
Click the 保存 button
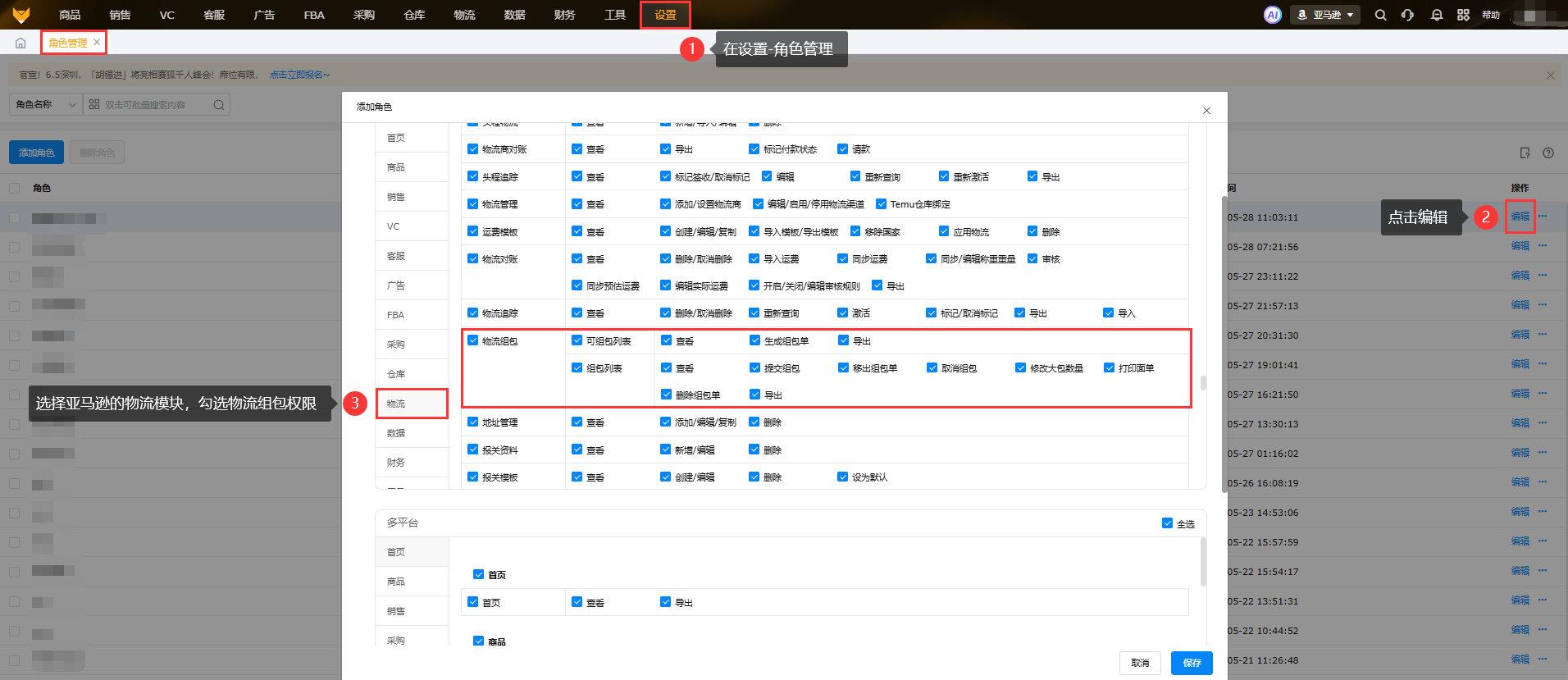coord(1192,663)
